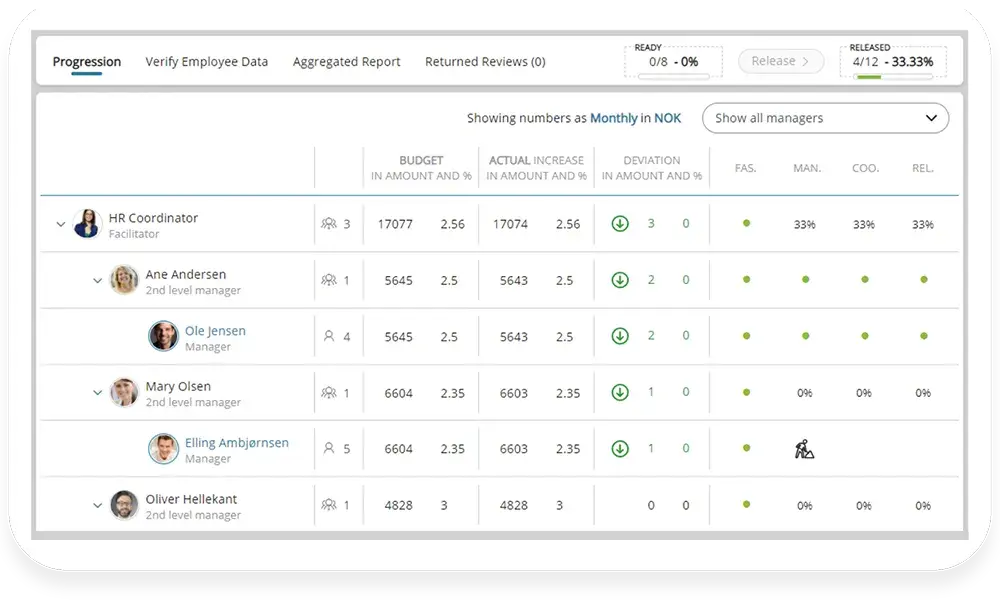Collapse the Oliver Hellekant row
Screen dimensions: 1000x600
pos(98,506)
